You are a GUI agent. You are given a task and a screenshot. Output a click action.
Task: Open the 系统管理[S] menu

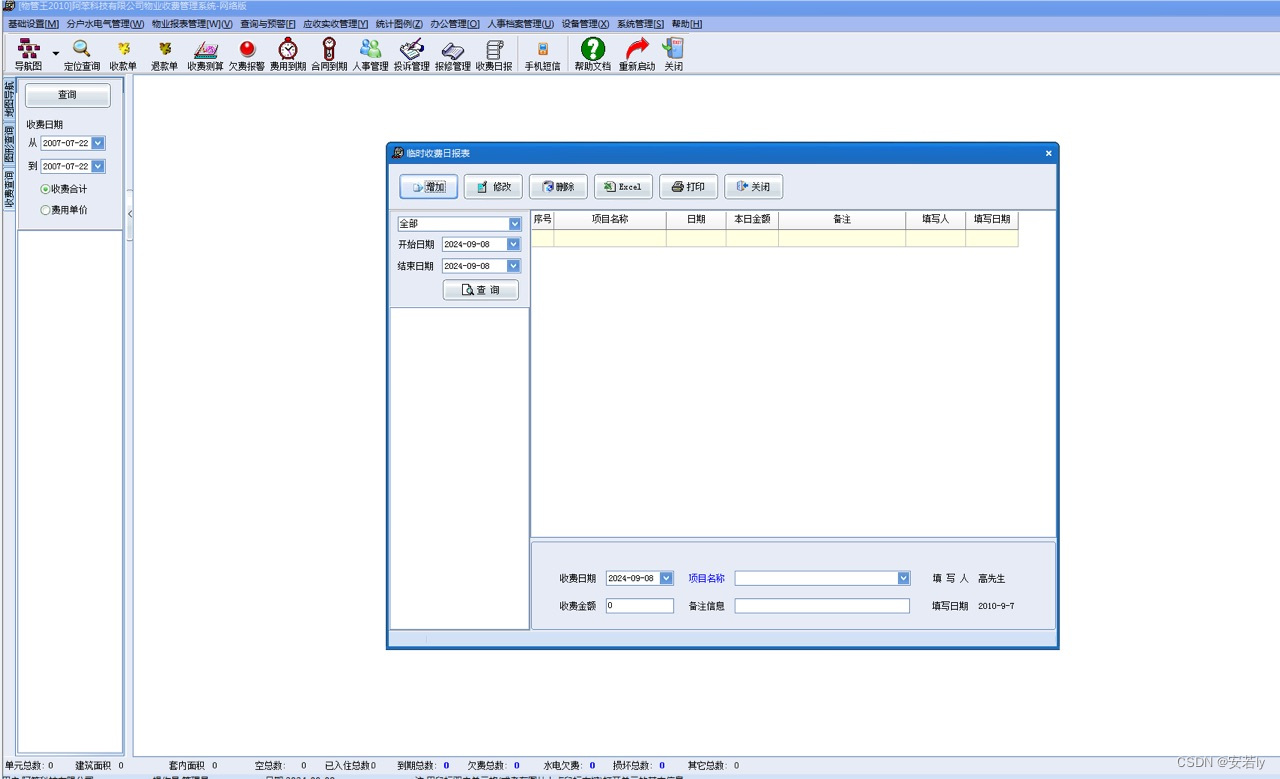click(640, 23)
